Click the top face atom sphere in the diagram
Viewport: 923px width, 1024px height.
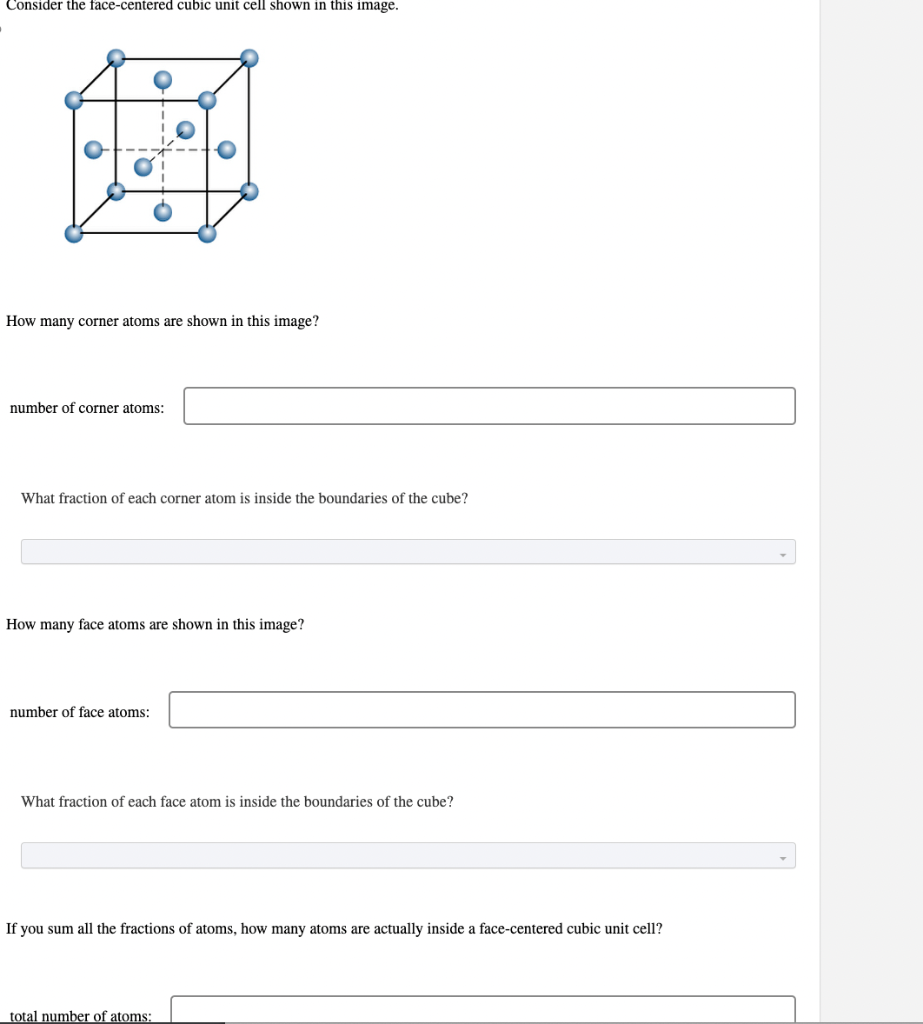pos(162,79)
